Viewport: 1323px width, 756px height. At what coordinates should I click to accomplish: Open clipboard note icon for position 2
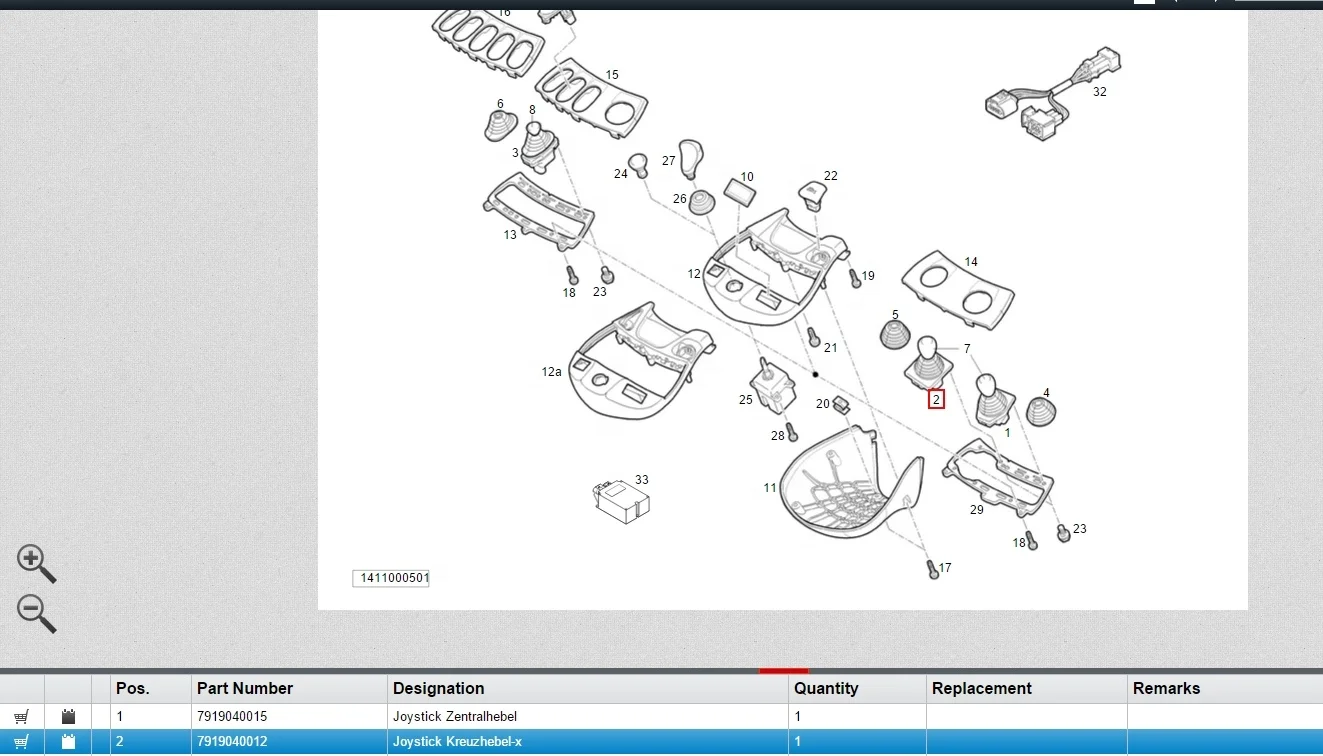coord(68,742)
